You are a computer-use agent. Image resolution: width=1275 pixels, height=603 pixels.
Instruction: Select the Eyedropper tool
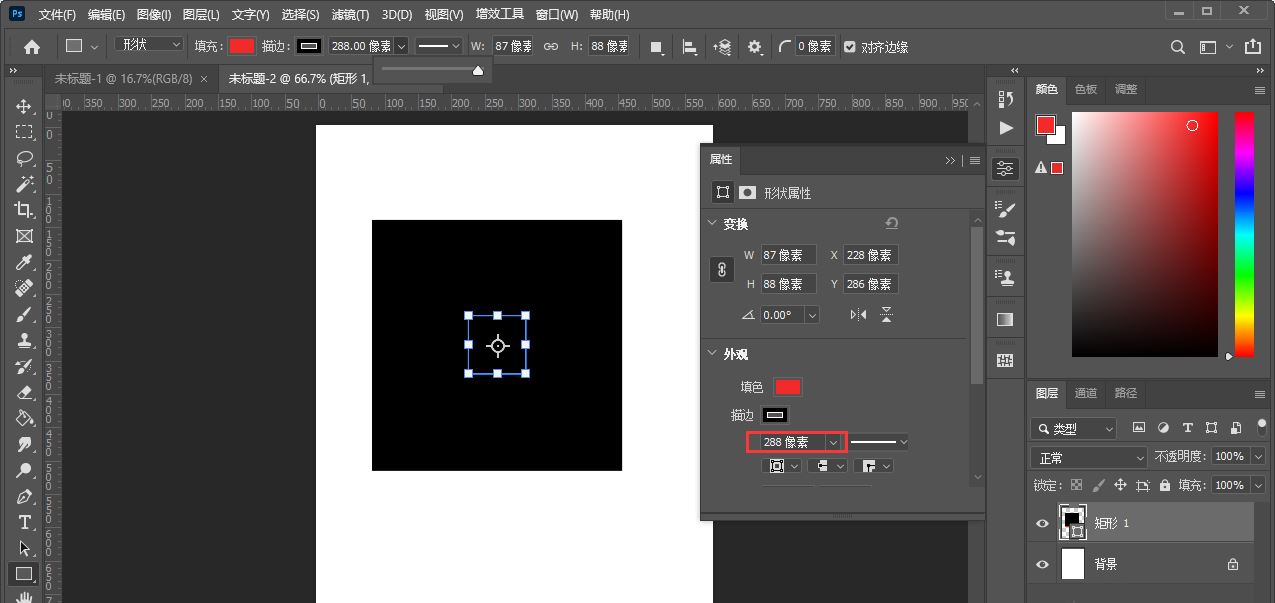(24, 262)
